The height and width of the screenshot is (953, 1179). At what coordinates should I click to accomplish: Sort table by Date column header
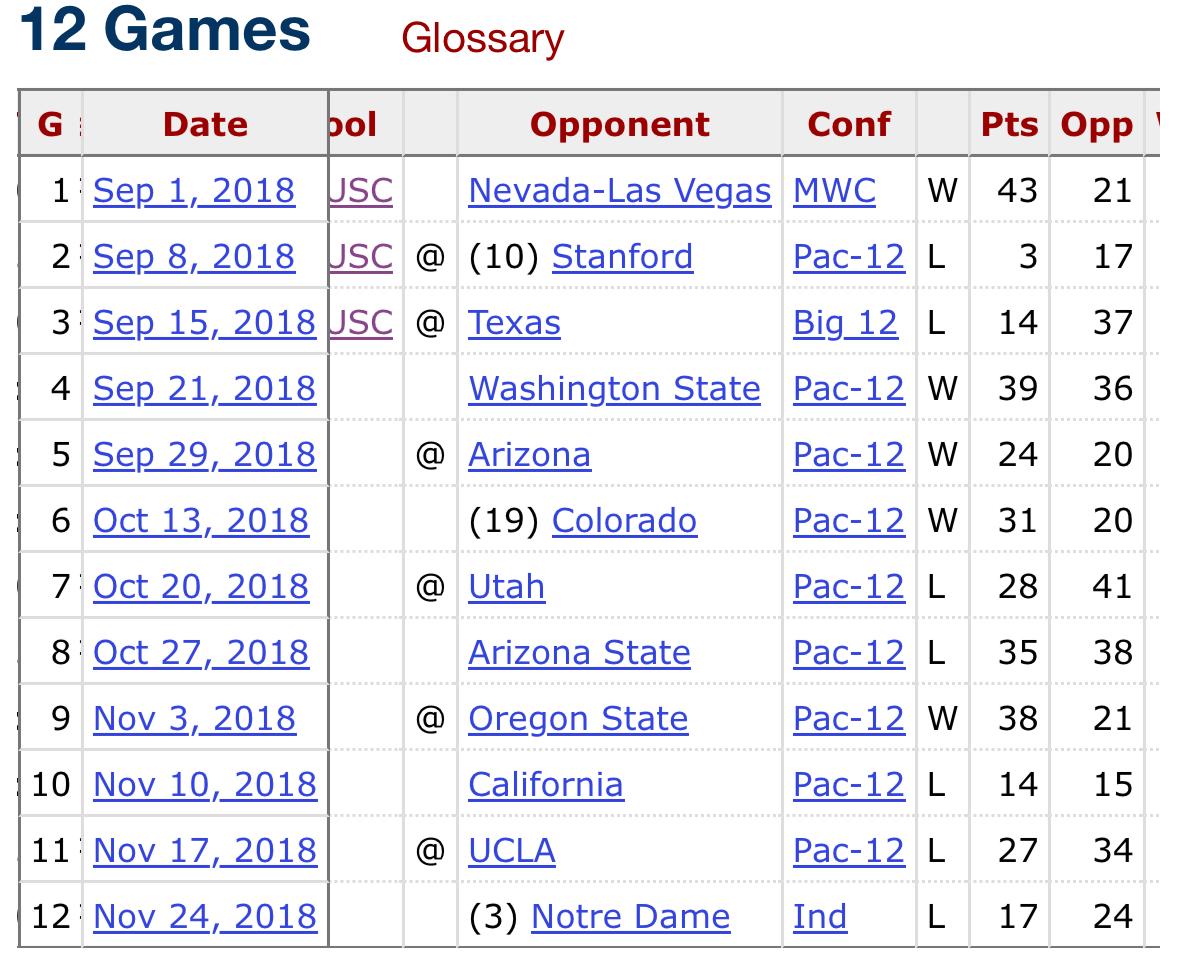click(205, 124)
